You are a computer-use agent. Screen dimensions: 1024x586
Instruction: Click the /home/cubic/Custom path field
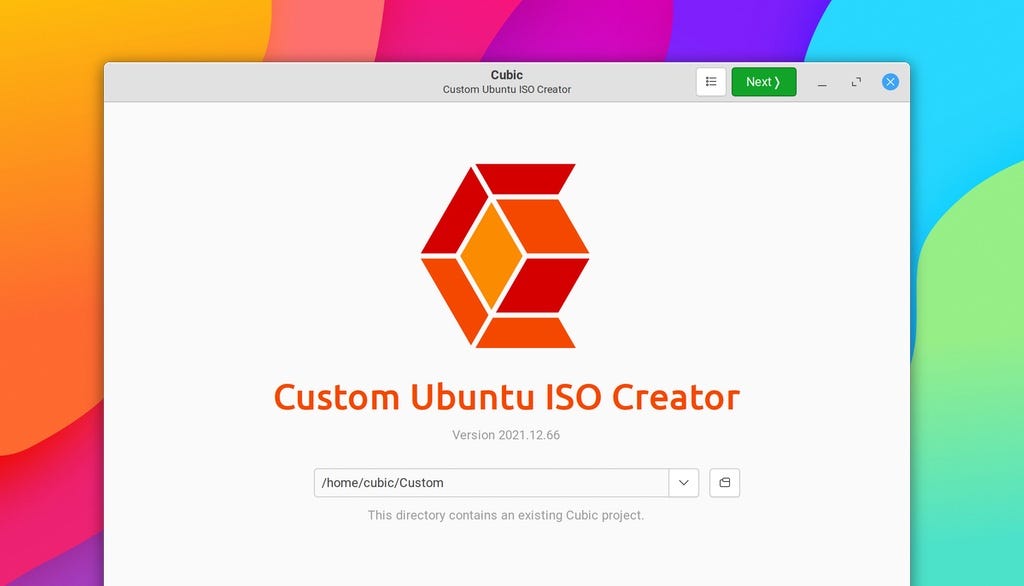(491, 483)
